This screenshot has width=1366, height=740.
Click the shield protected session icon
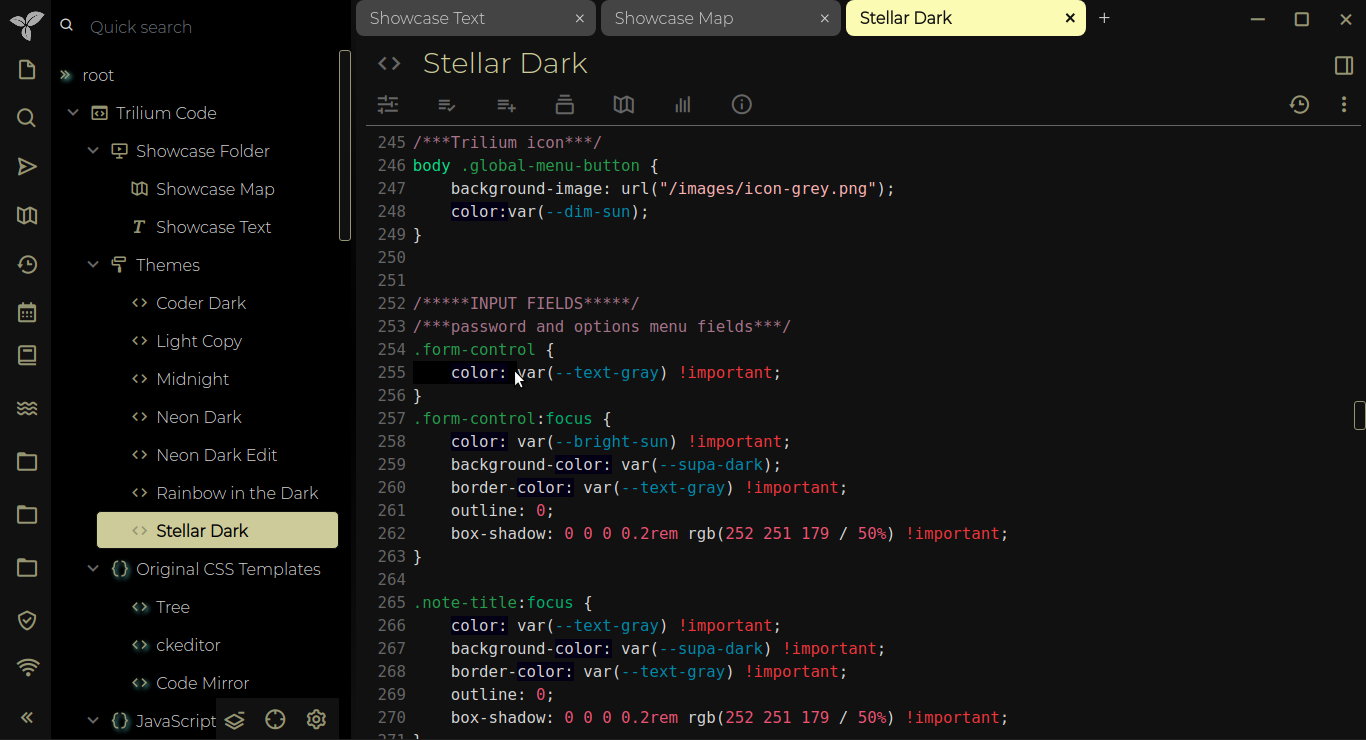[27, 621]
